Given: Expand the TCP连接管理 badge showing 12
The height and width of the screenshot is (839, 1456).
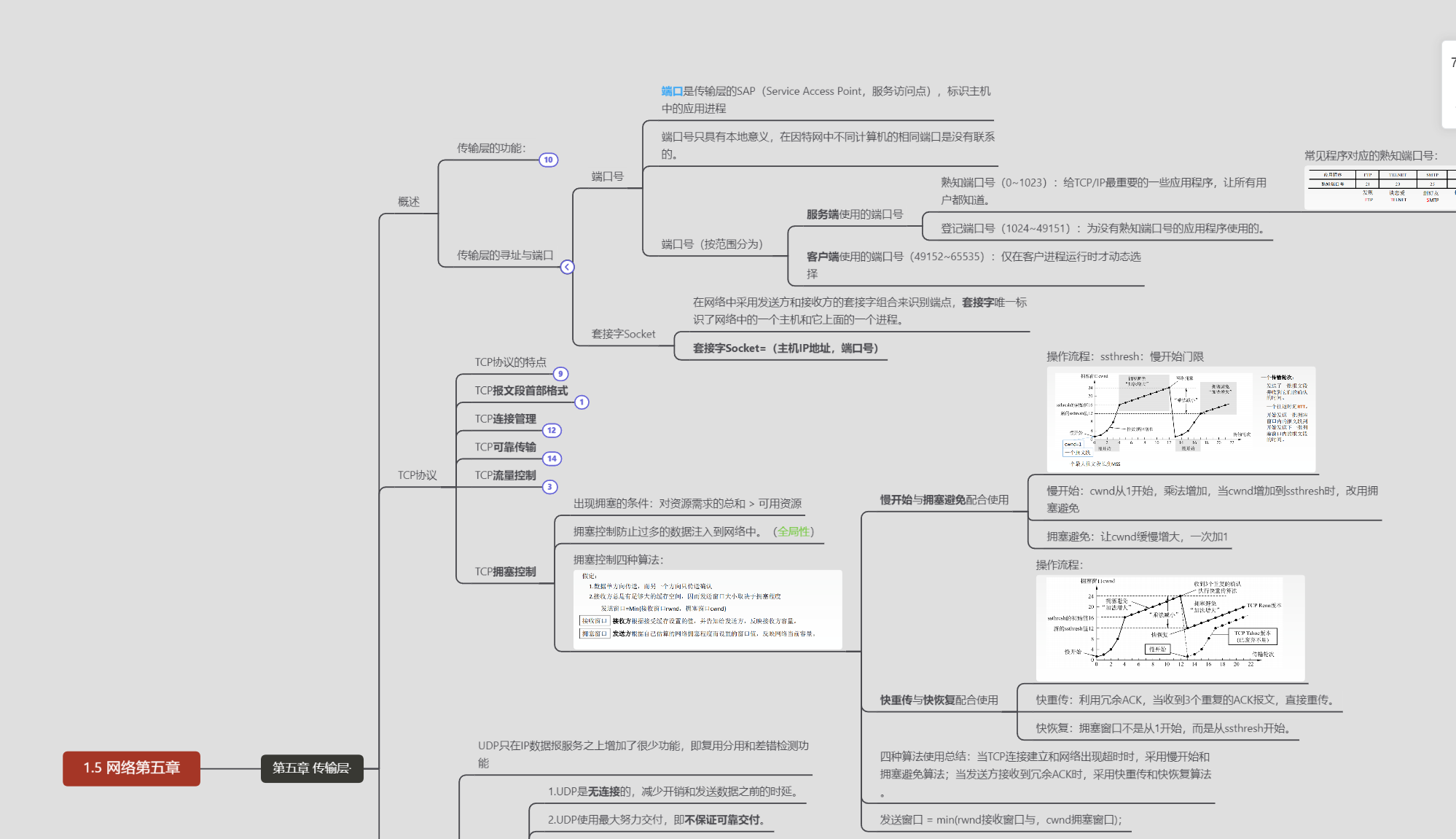Looking at the screenshot, I should (x=552, y=430).
